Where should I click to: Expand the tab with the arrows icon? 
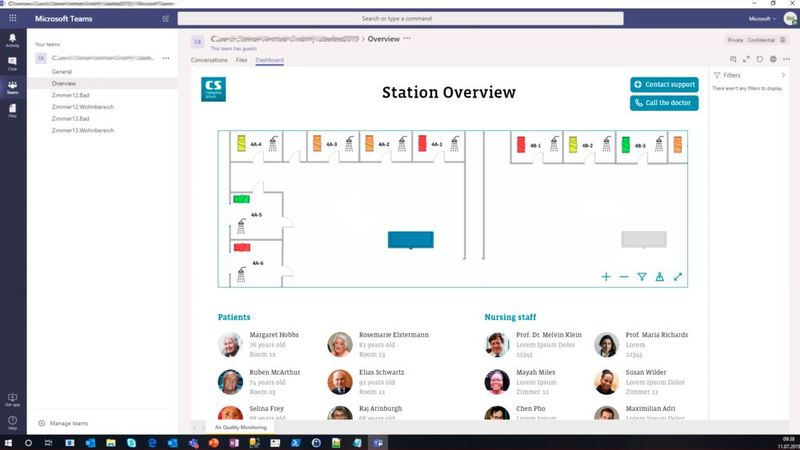(x=746, y=59)
